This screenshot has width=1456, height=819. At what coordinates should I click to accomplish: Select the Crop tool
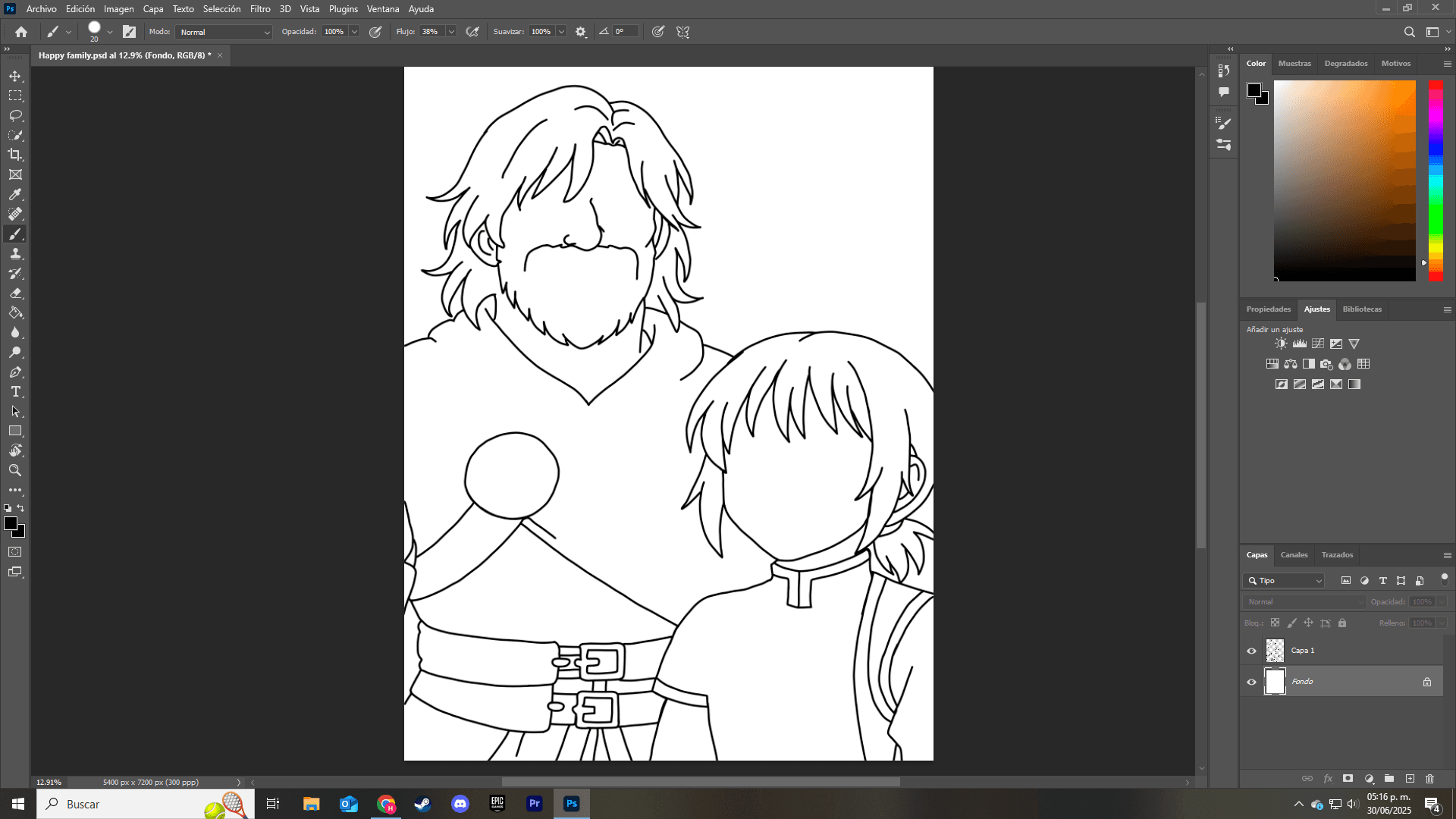click(15, 155)
